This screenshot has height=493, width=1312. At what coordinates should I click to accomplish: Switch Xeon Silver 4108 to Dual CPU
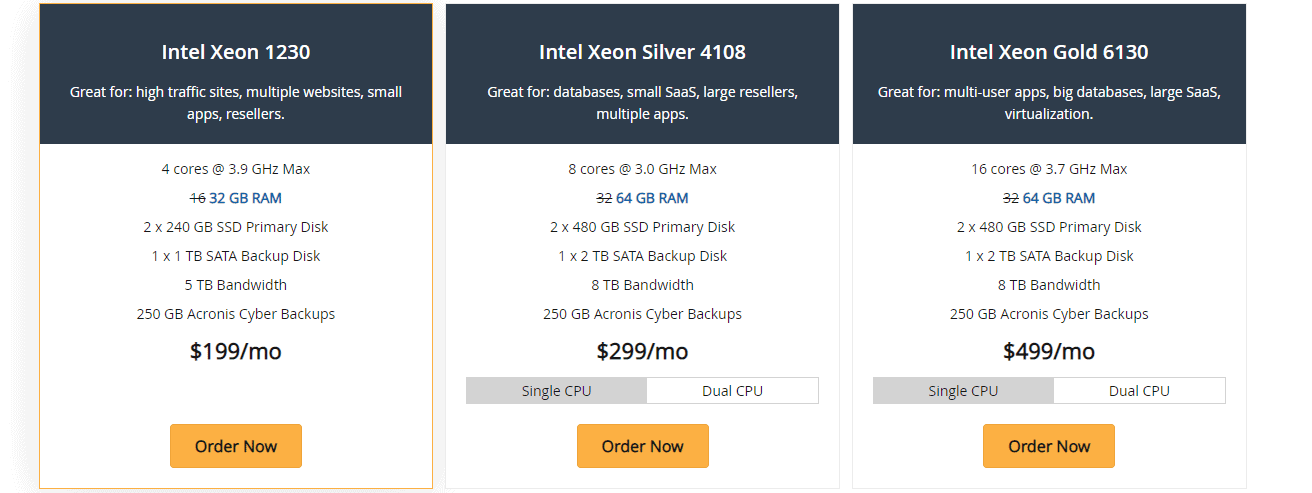(732, 391)
